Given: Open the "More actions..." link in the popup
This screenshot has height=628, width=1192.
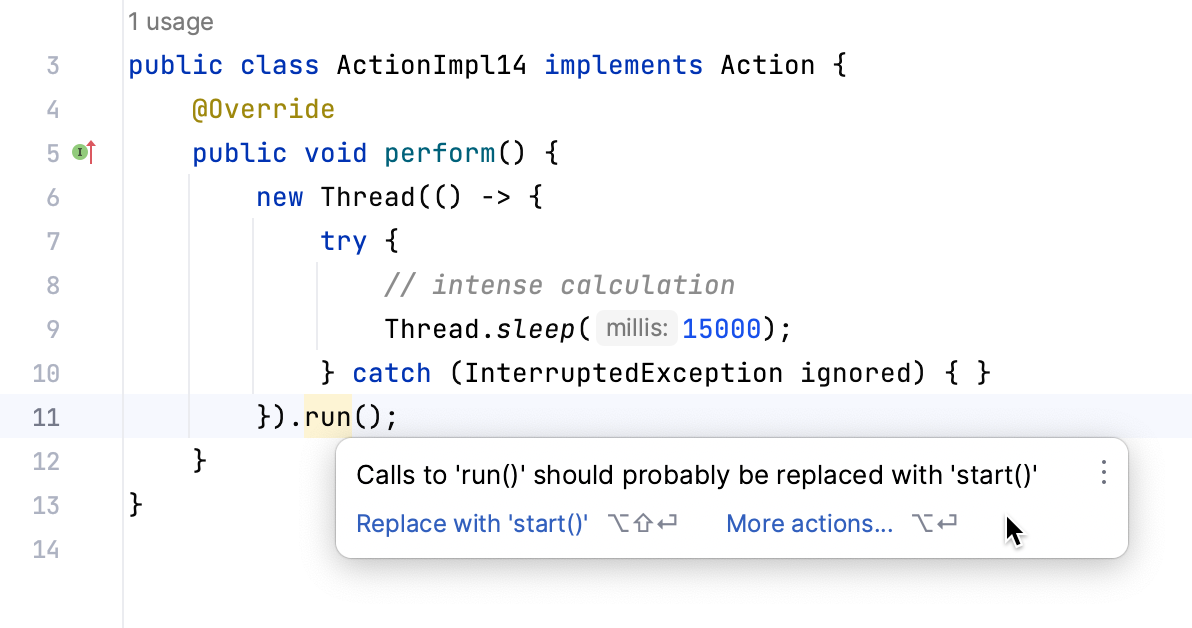Looking at the screenshot, I should 809,523.
